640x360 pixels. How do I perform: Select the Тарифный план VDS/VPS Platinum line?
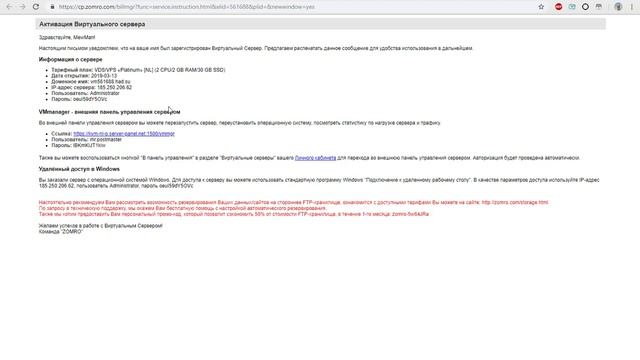pos(138,70)
